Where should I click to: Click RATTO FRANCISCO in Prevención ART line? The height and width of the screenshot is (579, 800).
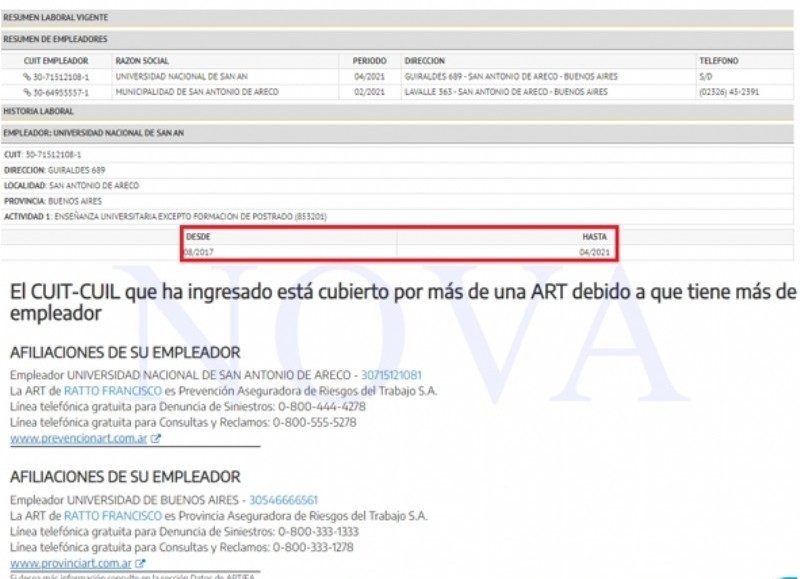[x=113, y=391]
